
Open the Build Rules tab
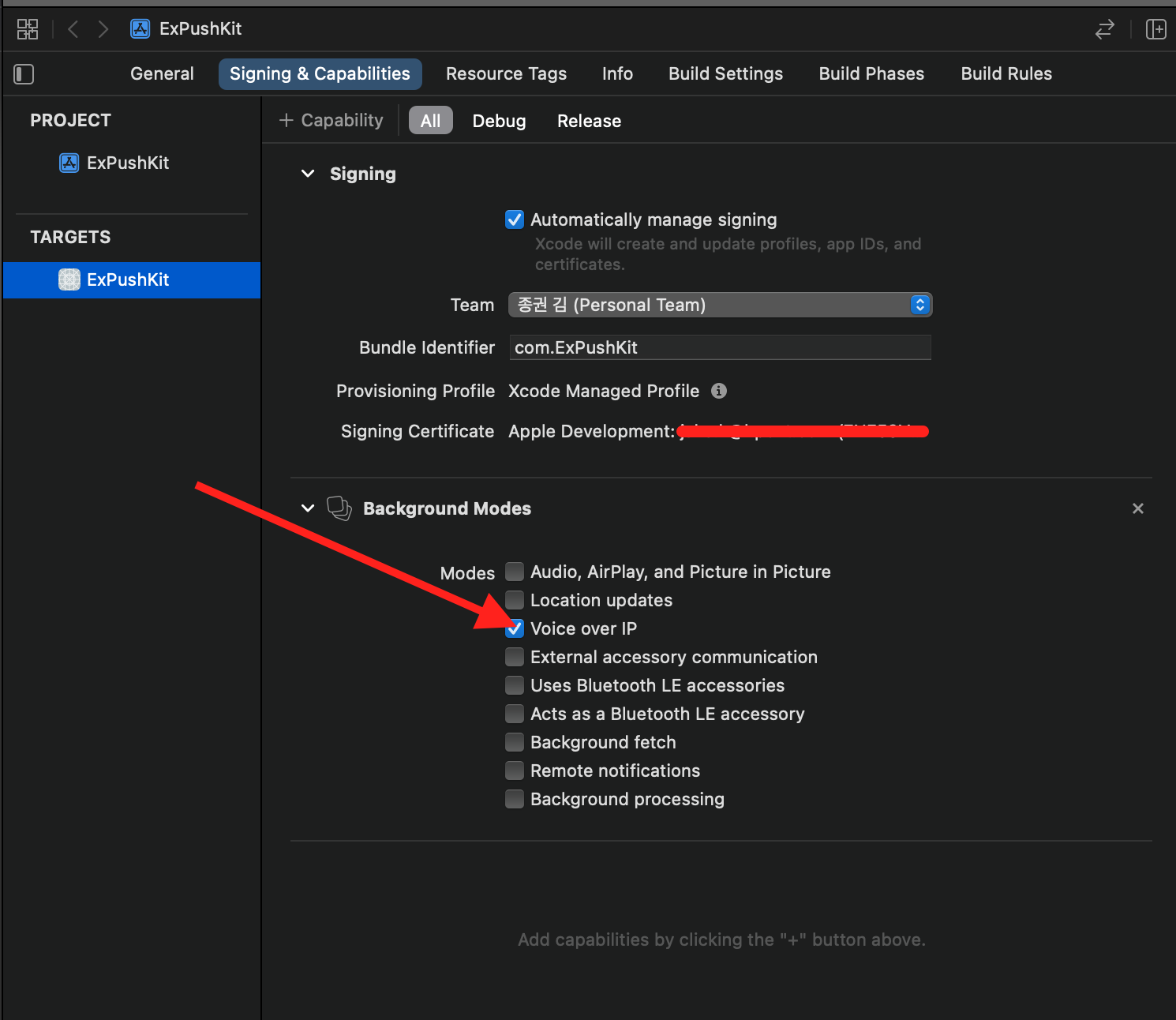pyautogui.click(x=1006, y=73)
